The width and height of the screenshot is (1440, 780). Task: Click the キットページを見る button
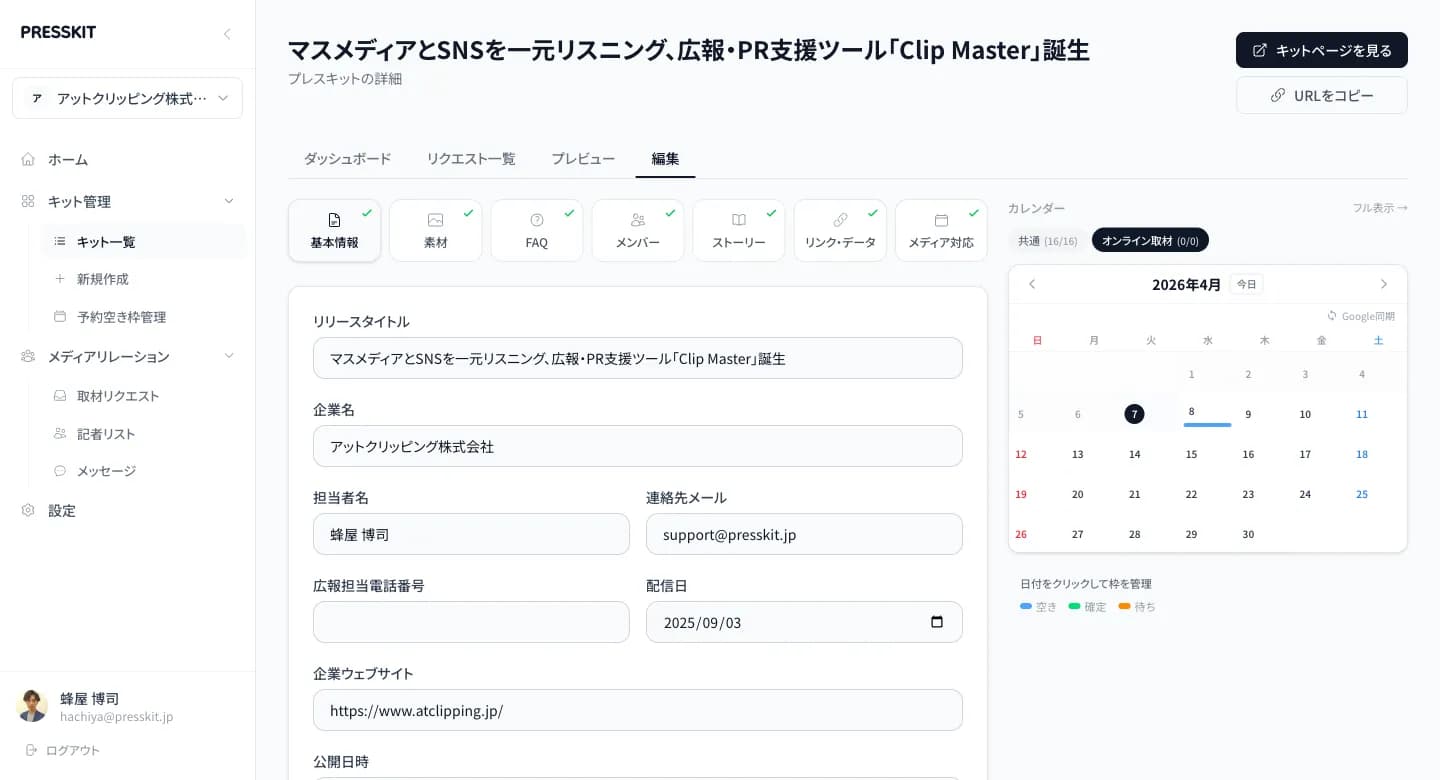[1322, 50]
